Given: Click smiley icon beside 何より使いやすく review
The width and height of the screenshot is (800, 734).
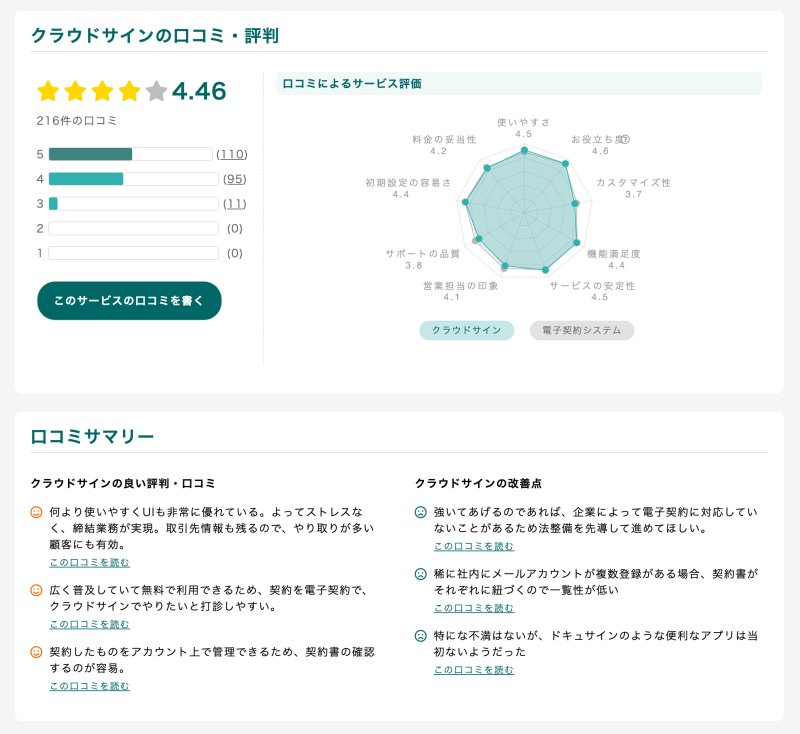Looking at the screenshot, I should pos(36,512).
